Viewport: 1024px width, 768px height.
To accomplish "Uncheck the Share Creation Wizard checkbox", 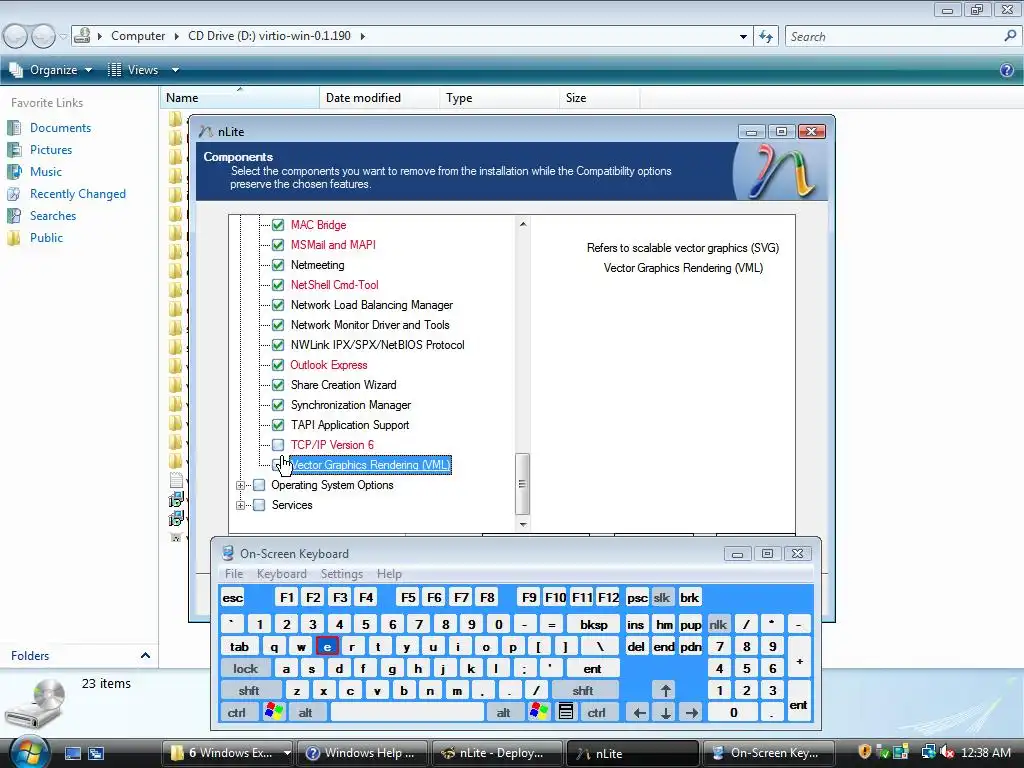I will (278, 385).
